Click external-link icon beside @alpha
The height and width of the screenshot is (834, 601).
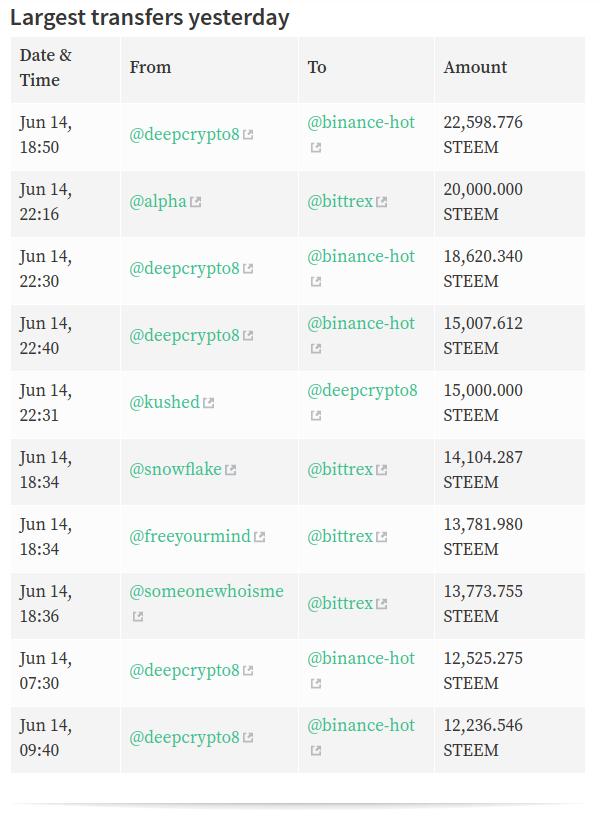coord(196,202)
